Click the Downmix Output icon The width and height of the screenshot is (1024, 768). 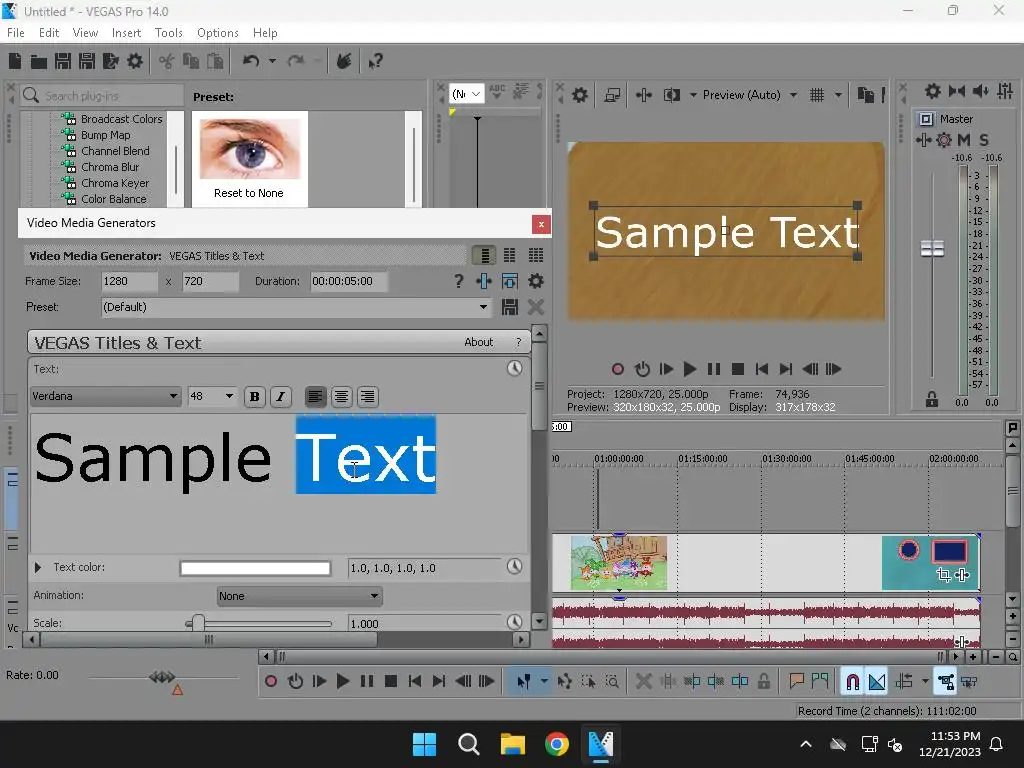[956, 91]
